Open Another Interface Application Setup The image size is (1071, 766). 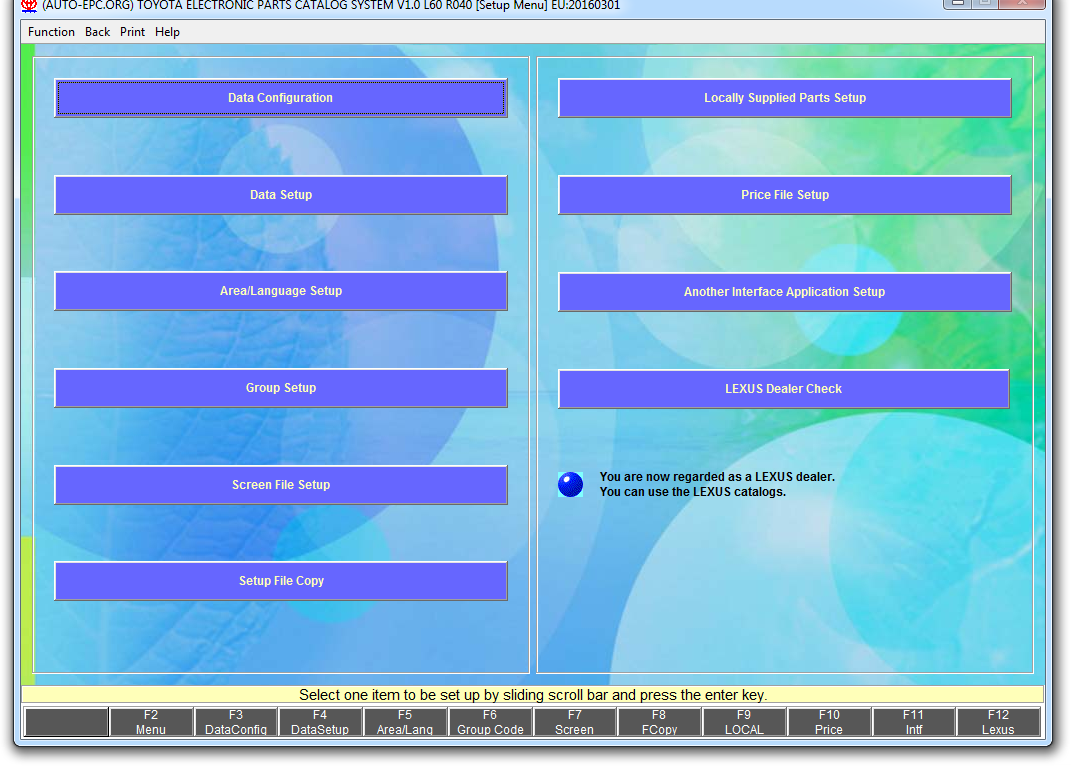[x=785, y=292]
